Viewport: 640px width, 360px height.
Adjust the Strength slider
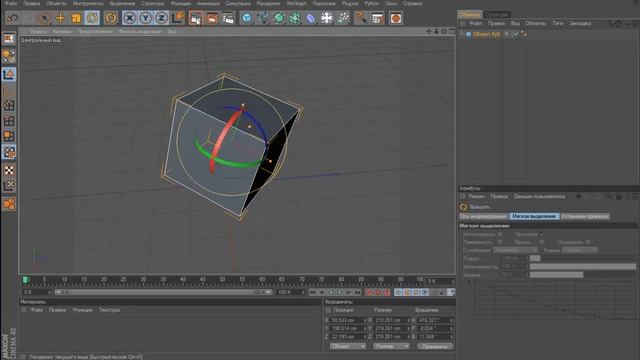click(x=583, y=267)
